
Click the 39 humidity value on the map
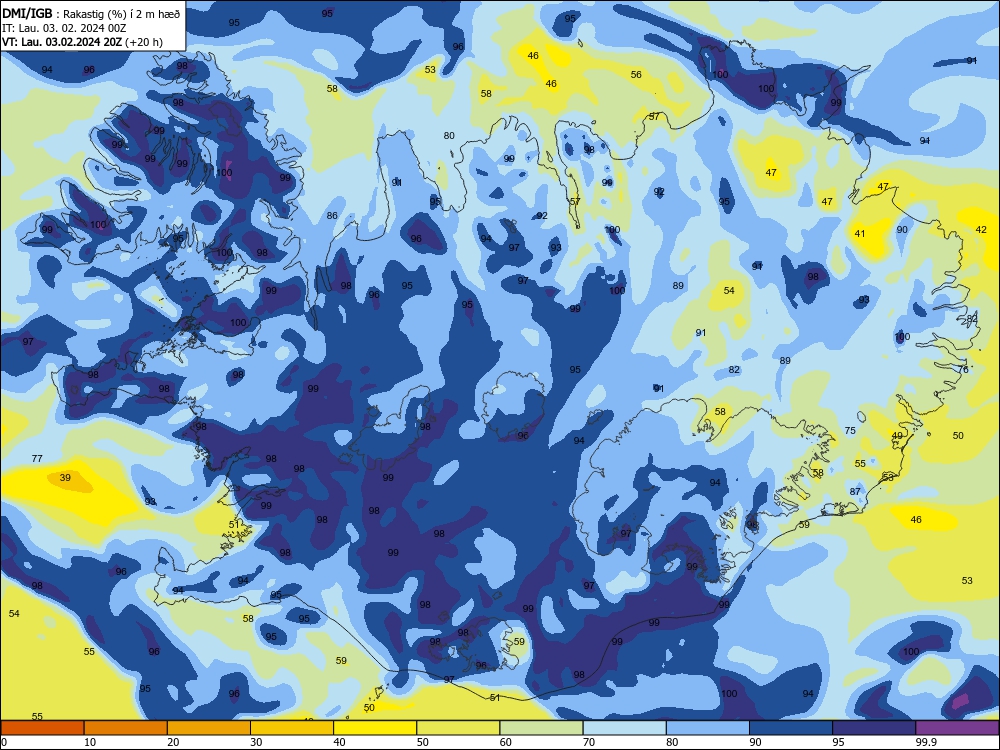[x=65, y=477]
